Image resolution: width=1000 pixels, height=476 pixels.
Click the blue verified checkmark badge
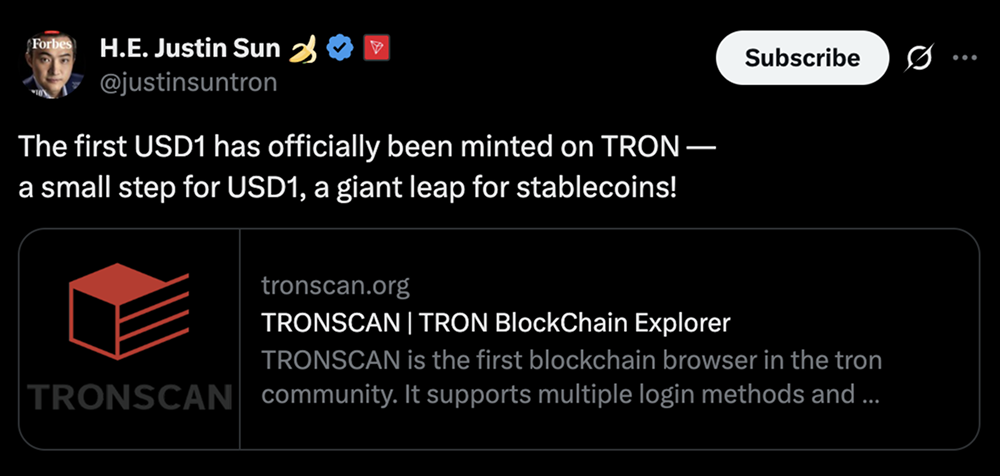[x=342, y=48]
